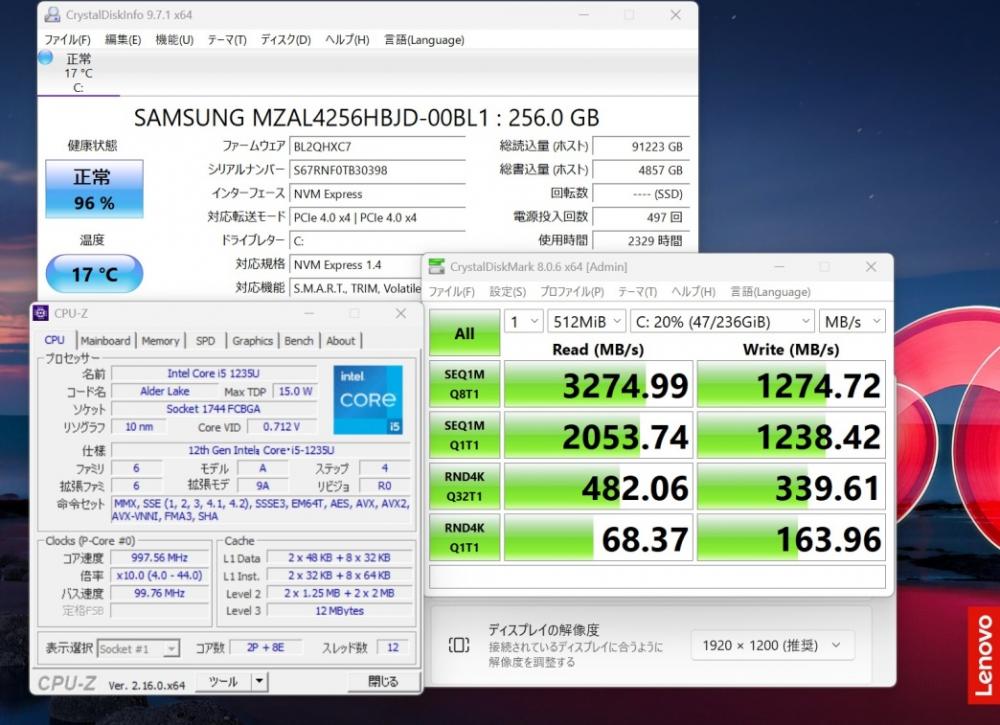Viewport: 1000px width, 725px height.
Task: Switch to the Bench tab in CPU-Z
Action: tap(299, 341)
